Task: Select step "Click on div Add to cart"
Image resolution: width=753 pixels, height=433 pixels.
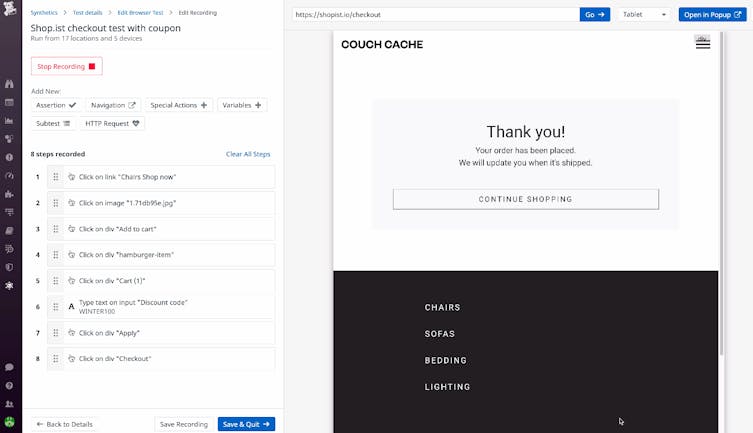Action: 161,229
